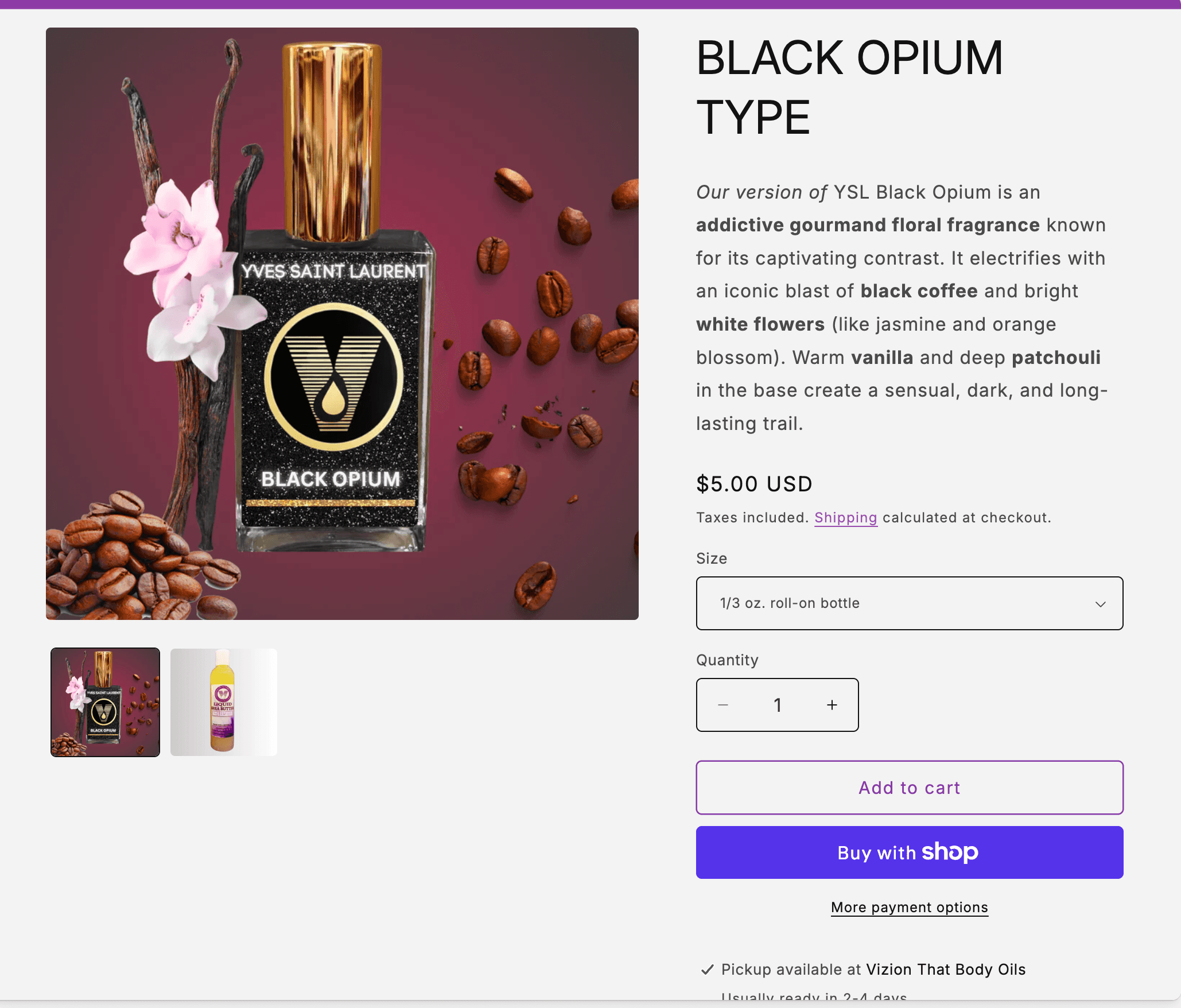
Task: Click the purple announcement bar at top
Action: 590,4
